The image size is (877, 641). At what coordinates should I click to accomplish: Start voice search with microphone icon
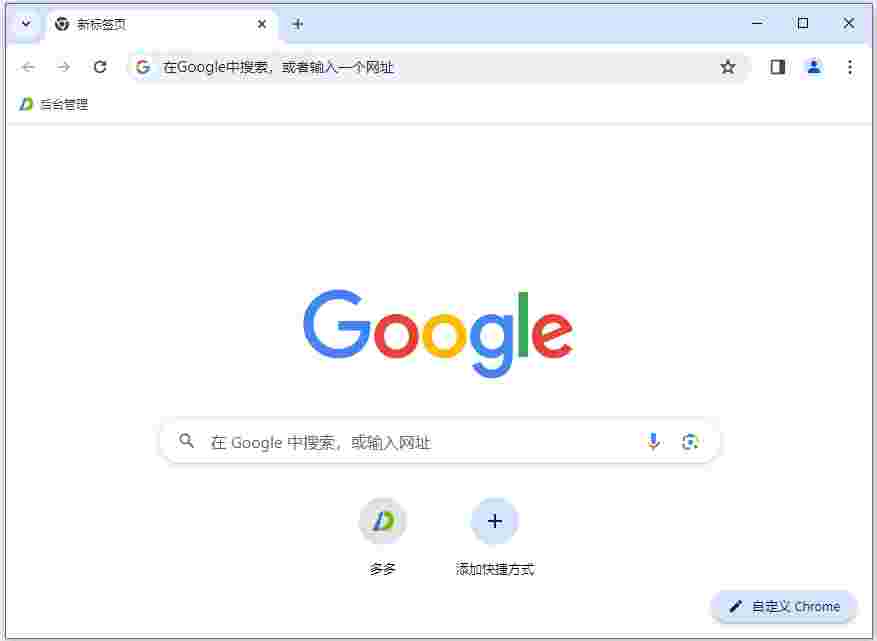[653, 441]
